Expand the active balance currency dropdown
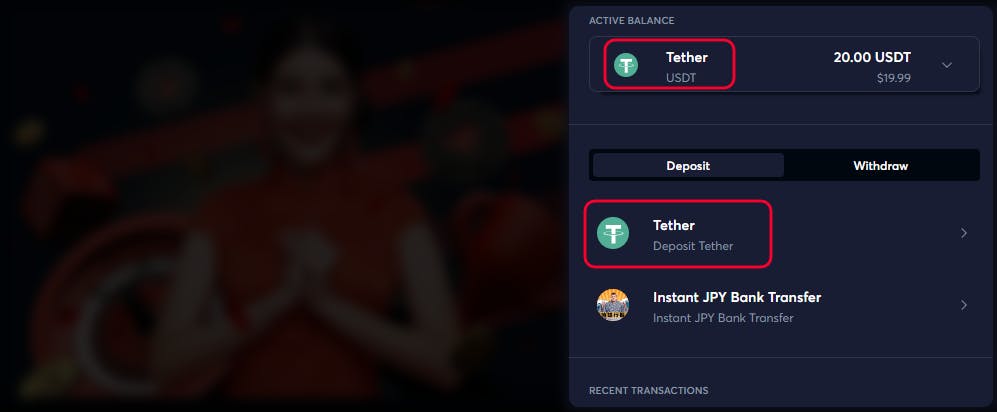This screenshot has height=412, width=997. tap(947, 65)
